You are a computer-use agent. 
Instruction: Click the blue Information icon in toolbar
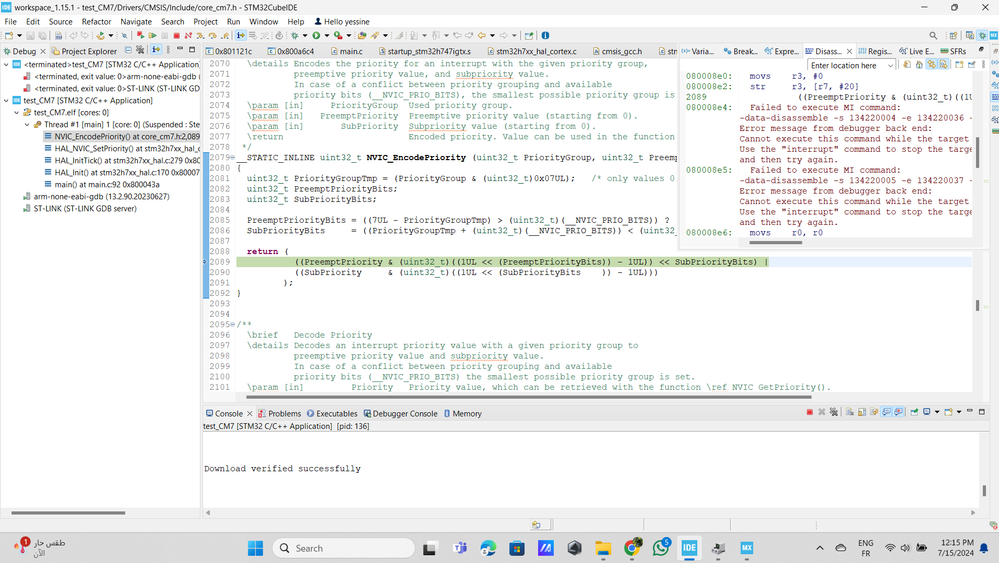tap(545, 36)
